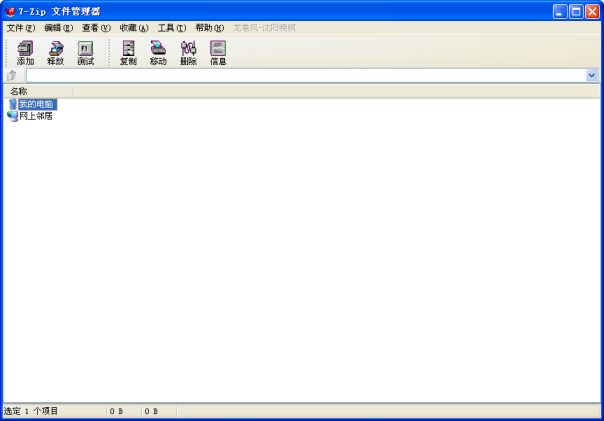Click the 释放 (Extract) toolbar icon
This screenshot has height=421, width=604.
point(55,53)
